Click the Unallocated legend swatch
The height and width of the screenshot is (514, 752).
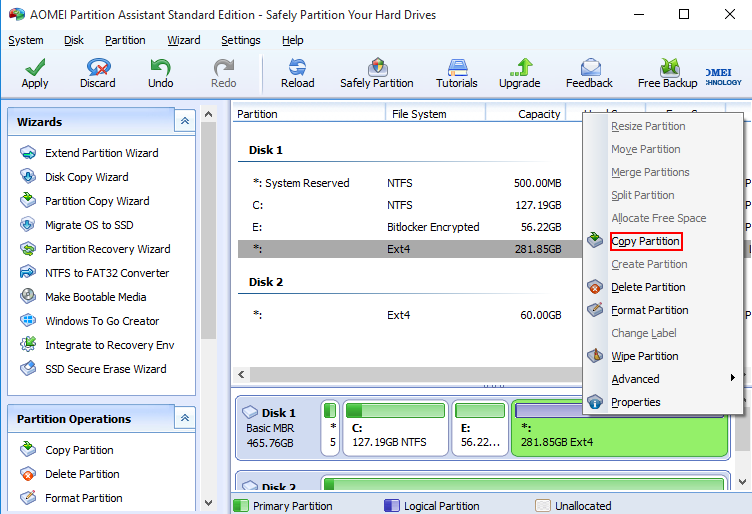(x=543, y=506)
